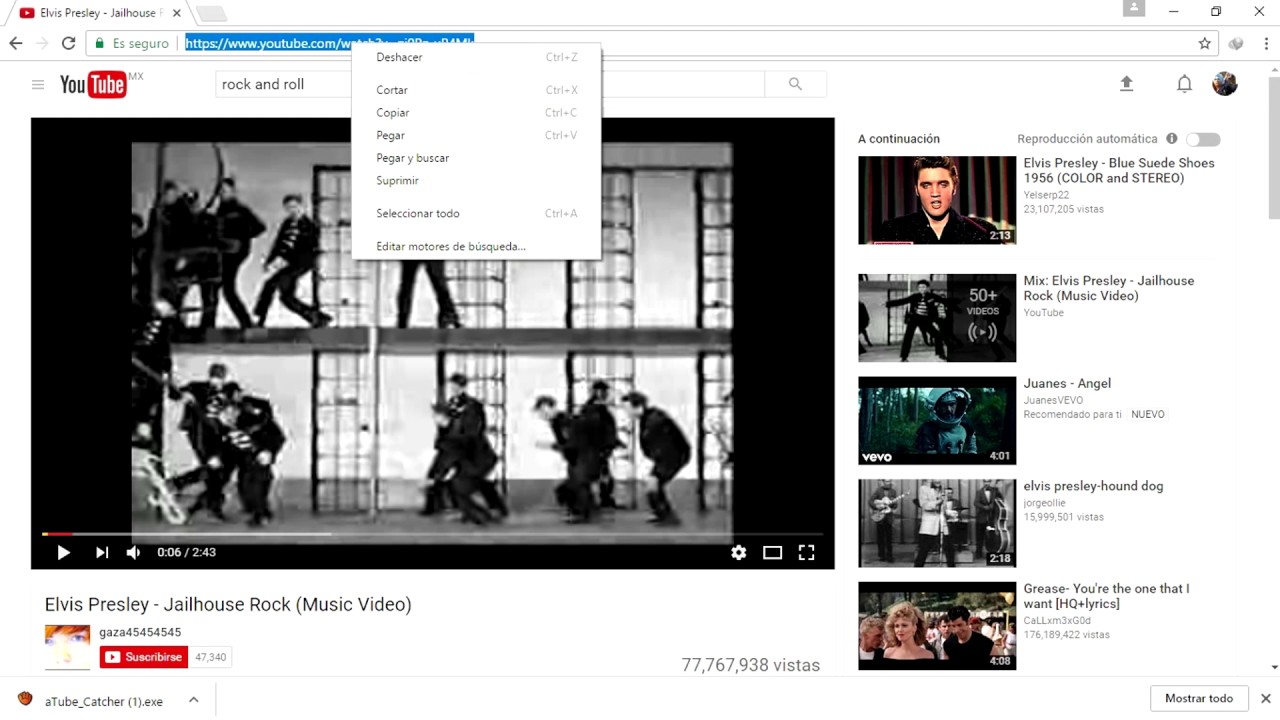
Task: Click the 47,340 subscriber count
Action: pyautogui.click(x=210, y=657)
